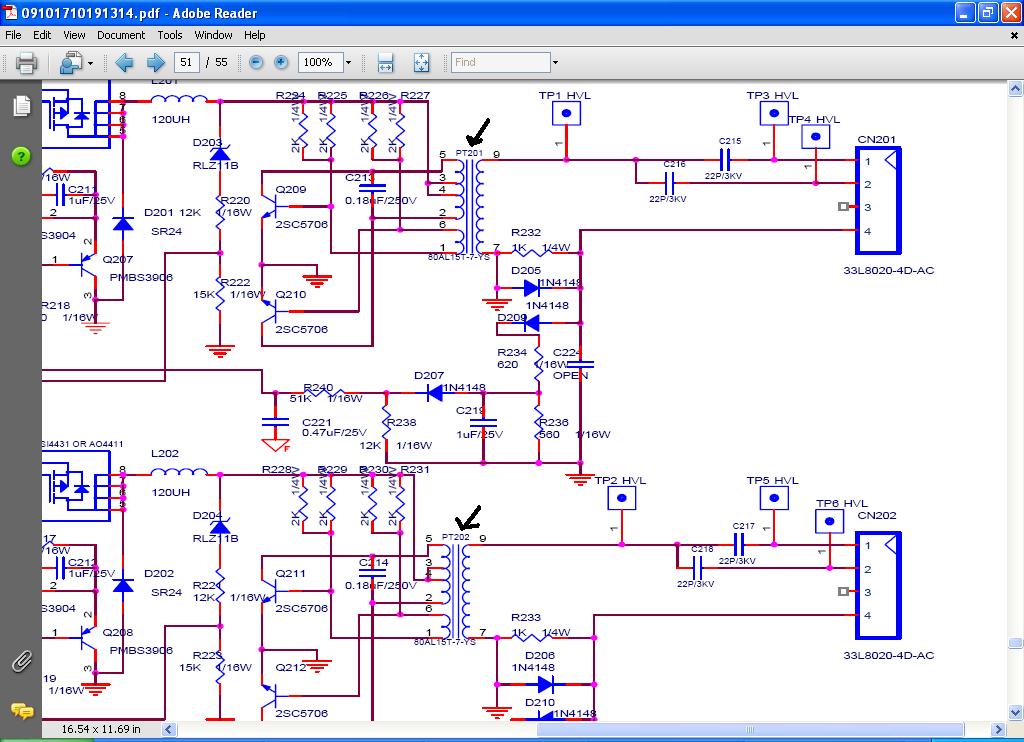Click the page number box showing 51
Viewport: 1024px width, 742px height.
[x=186, y=62]
